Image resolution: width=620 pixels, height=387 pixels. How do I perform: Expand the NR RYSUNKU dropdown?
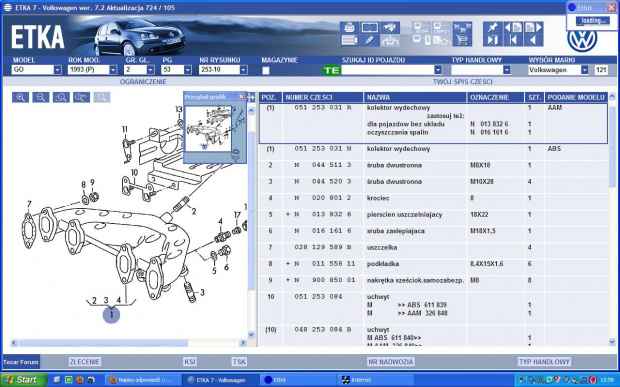[244, 70]
